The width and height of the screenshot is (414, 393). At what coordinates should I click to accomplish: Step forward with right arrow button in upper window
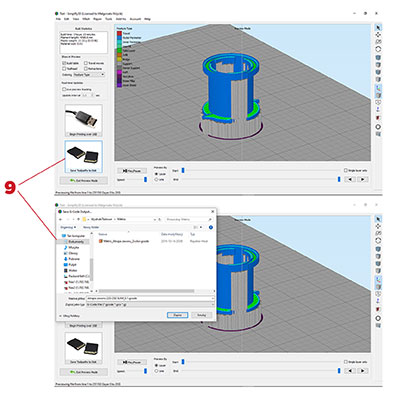tap(362, 179)
